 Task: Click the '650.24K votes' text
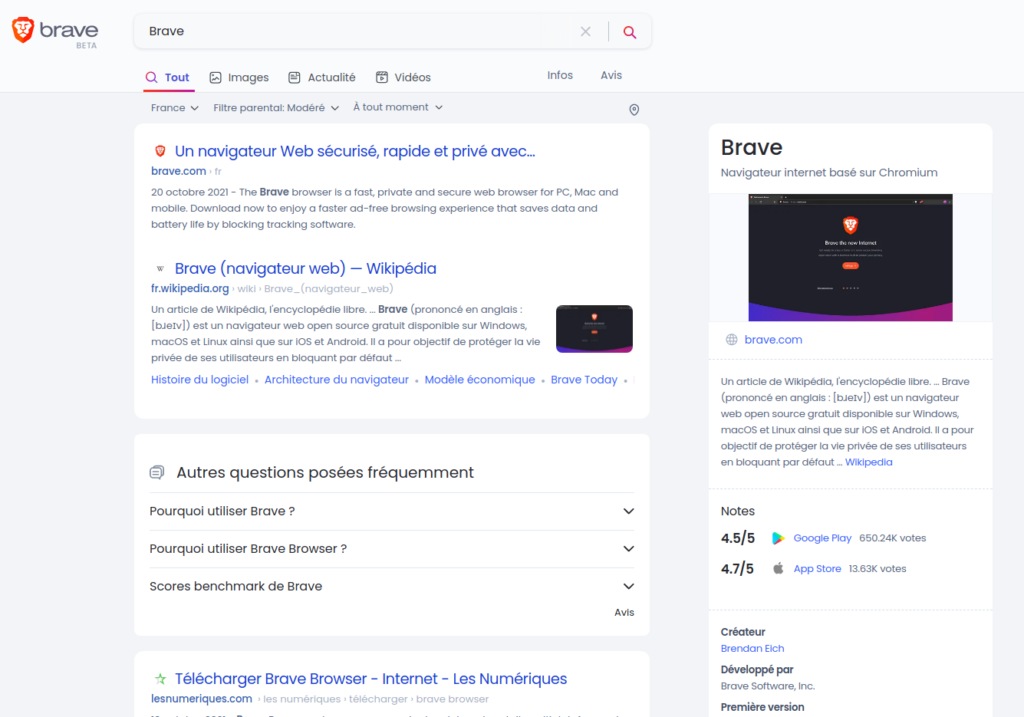[892, 538]
